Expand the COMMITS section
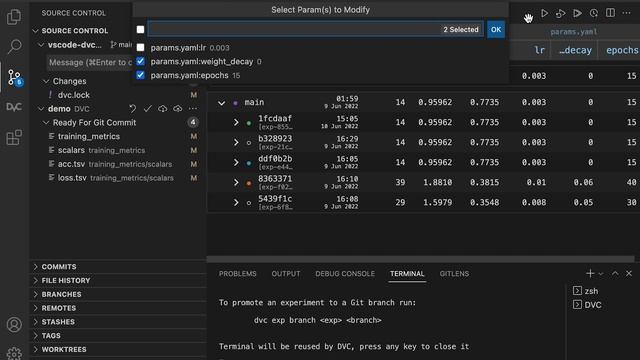Image resolution: width=640 pixels, height=360 pixels. [118, 267]
